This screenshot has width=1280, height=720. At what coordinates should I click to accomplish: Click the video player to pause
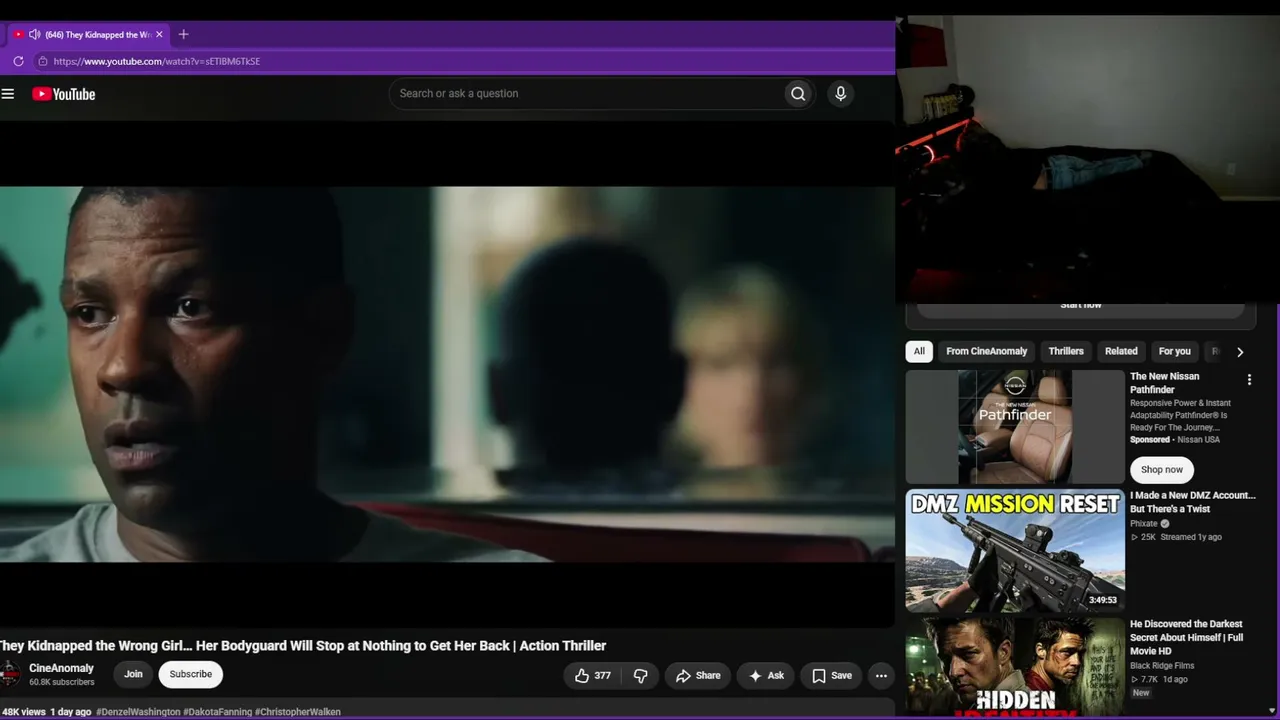coord(447,375)
